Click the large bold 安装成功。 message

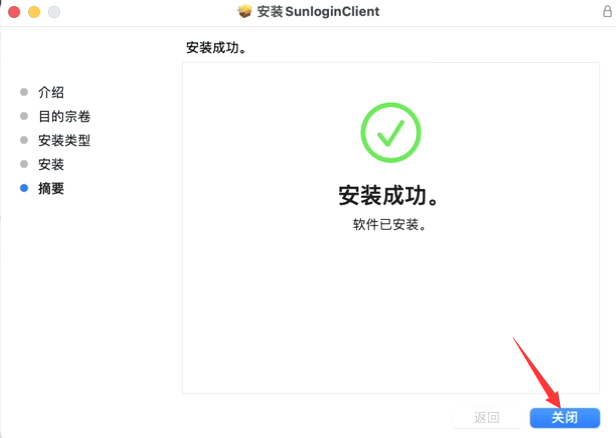point(388,195)
